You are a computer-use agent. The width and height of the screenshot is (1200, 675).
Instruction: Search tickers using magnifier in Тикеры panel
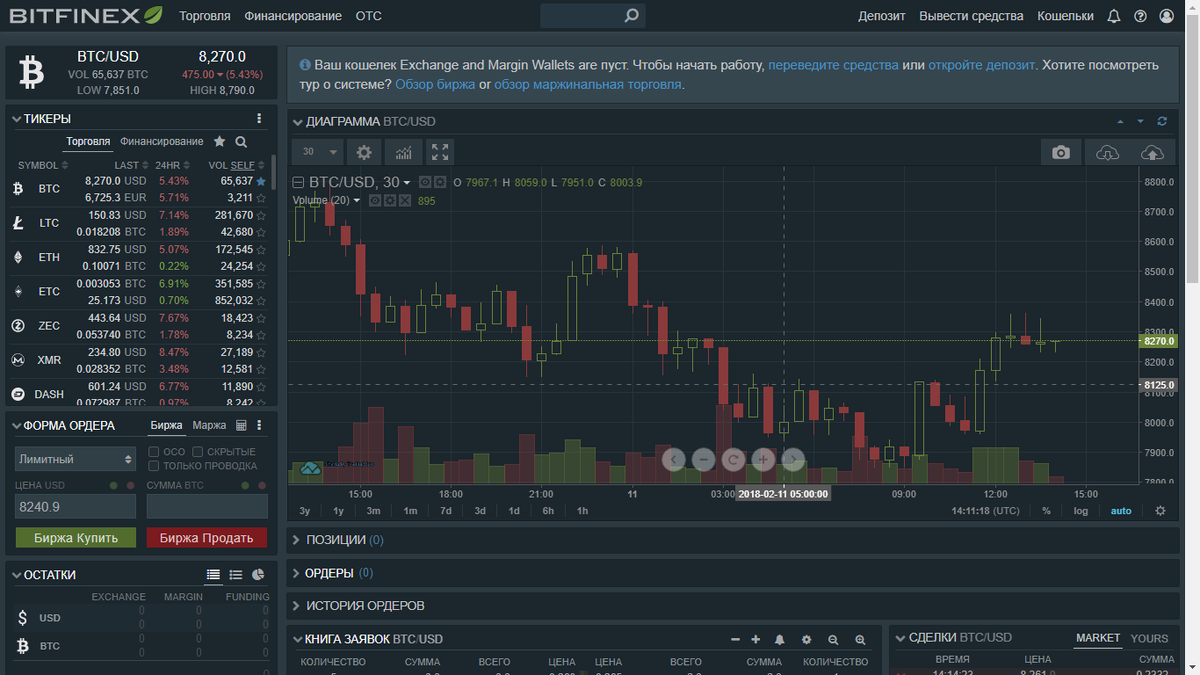pyautogui.click(x=241, y=142)
